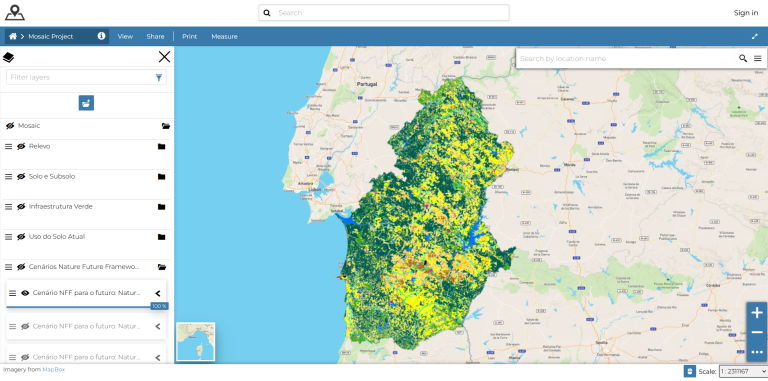Expand the Infraestrutura Verde folder
Image resolution: width=768 pixels, height=381 pixels.
point(161,207)
